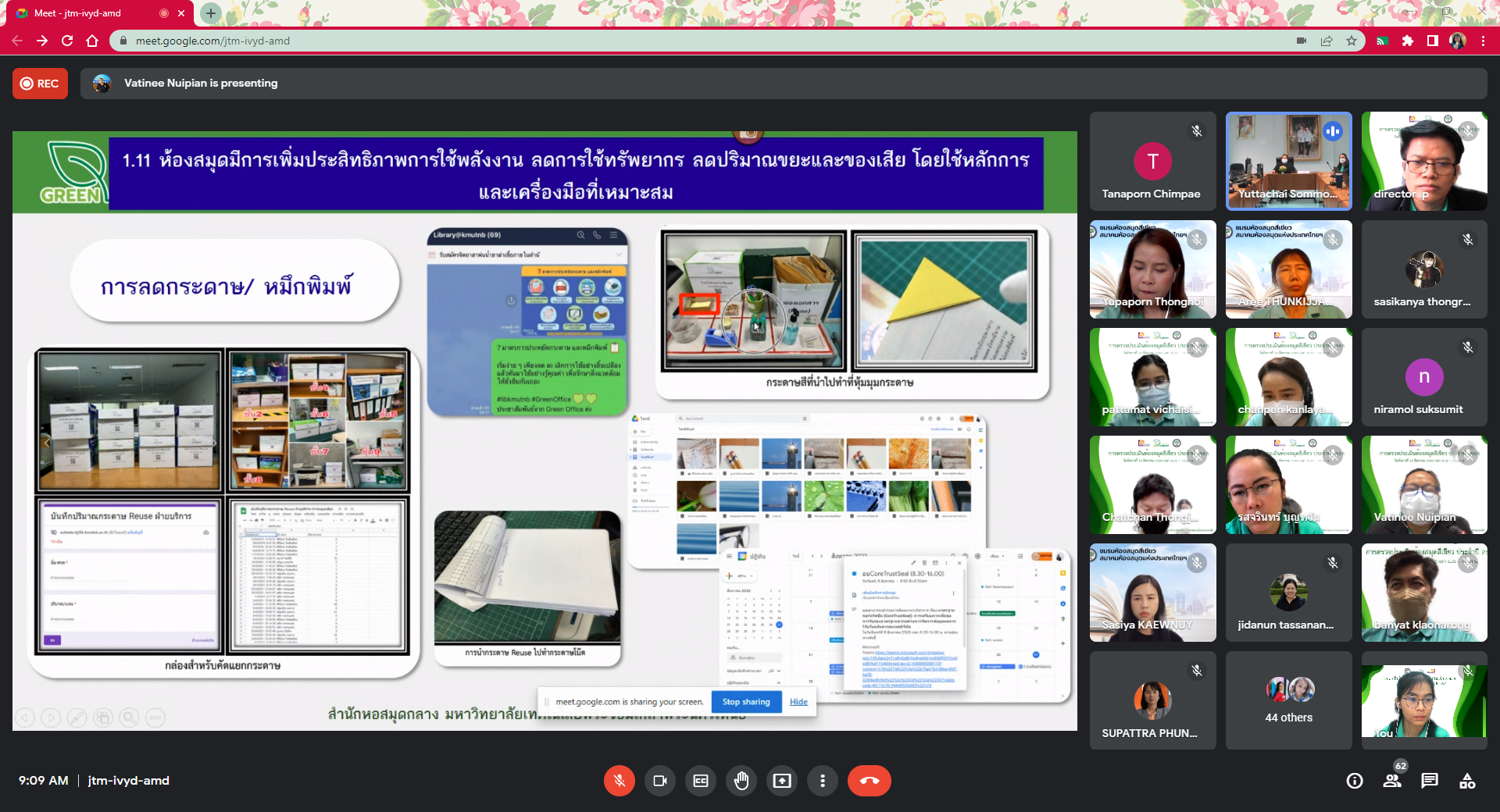The width and height of the screenshot is (1500, 812).
Task: Select the Sasiya KAEWNUY video tile
Action: [x=1152, y=593]
